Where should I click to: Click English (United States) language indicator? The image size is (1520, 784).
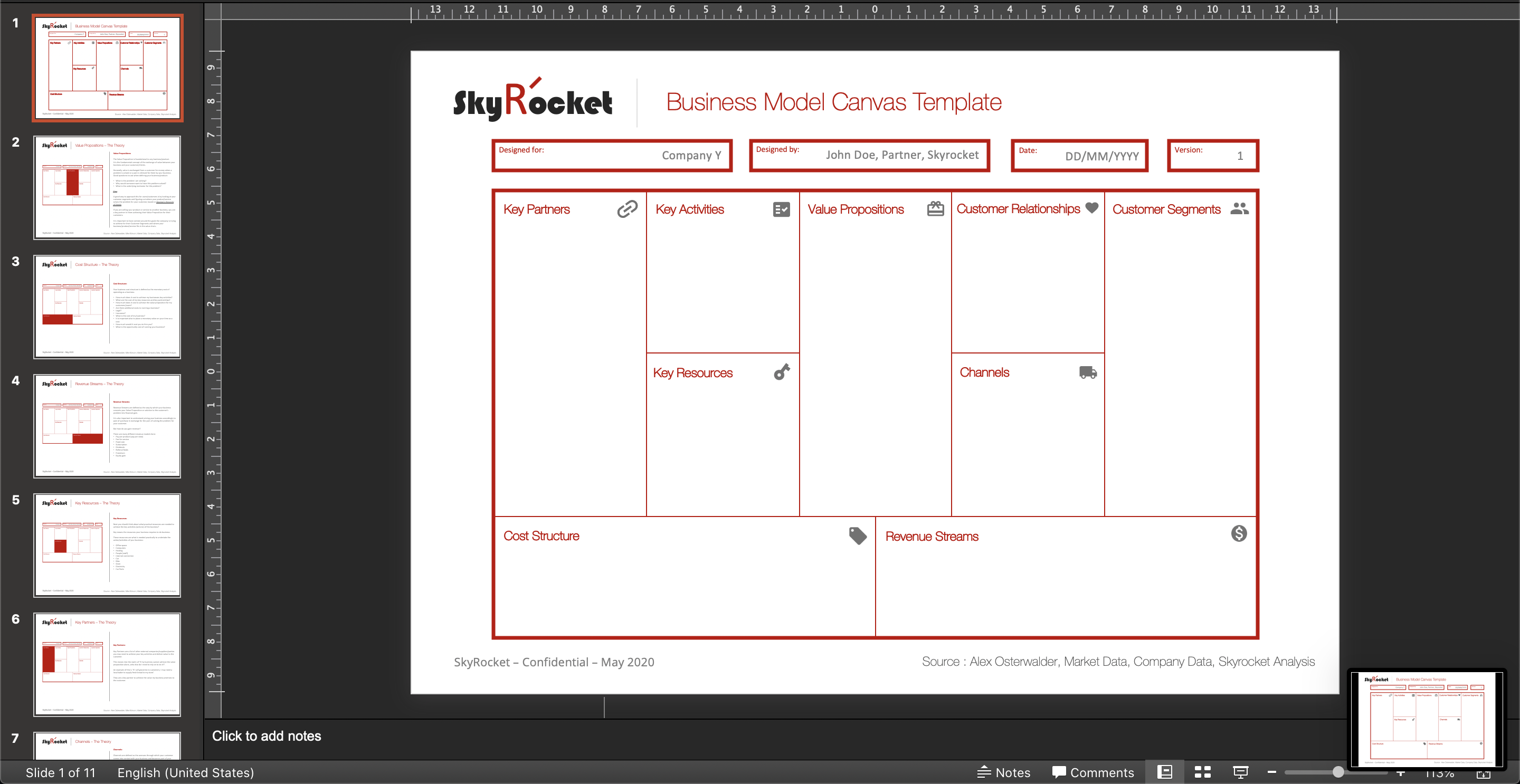pos(185,772)
